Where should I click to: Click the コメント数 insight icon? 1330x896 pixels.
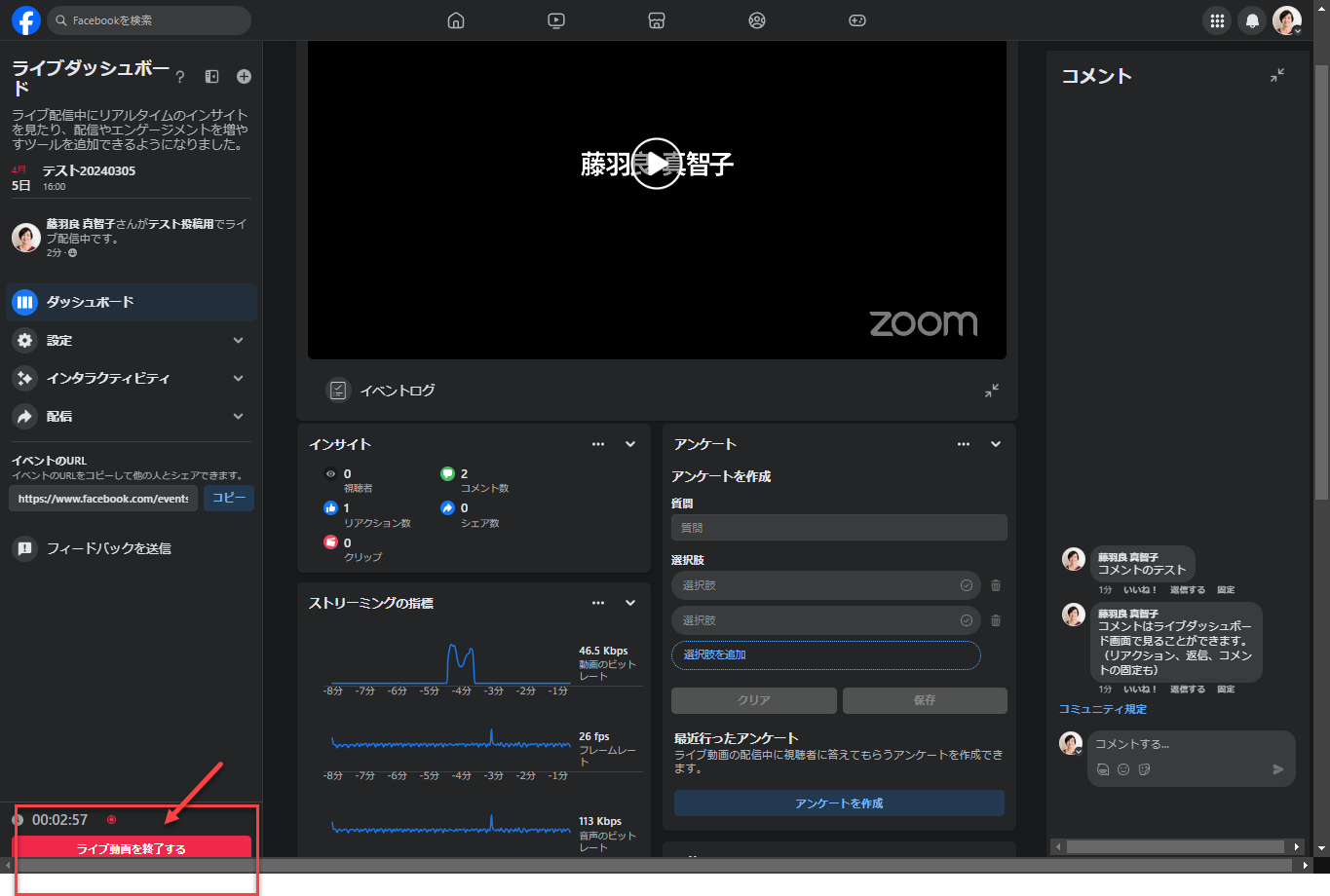[x=447, y=473]
